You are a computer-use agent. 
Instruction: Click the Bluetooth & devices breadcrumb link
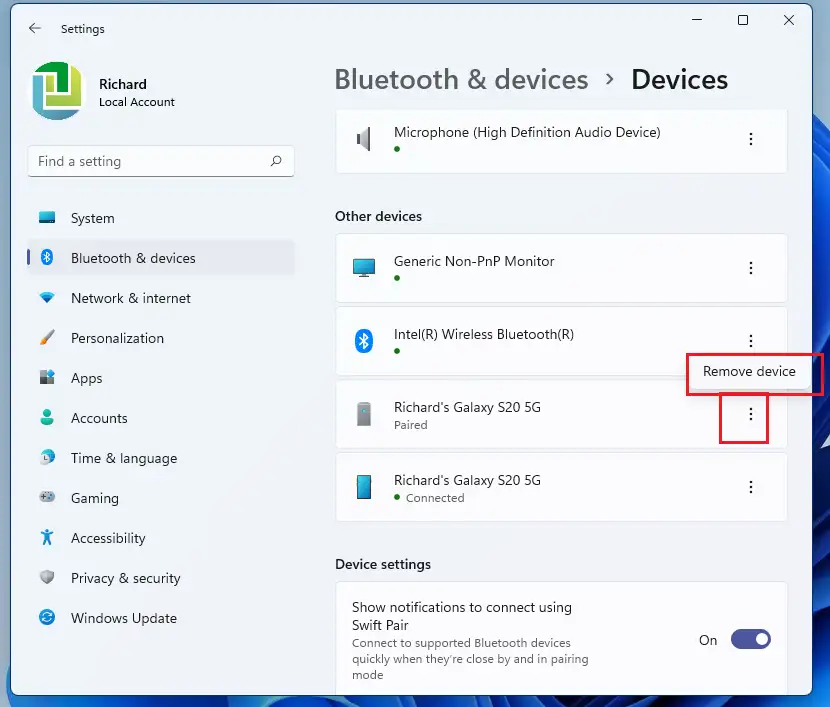click(x=462, y=79)
